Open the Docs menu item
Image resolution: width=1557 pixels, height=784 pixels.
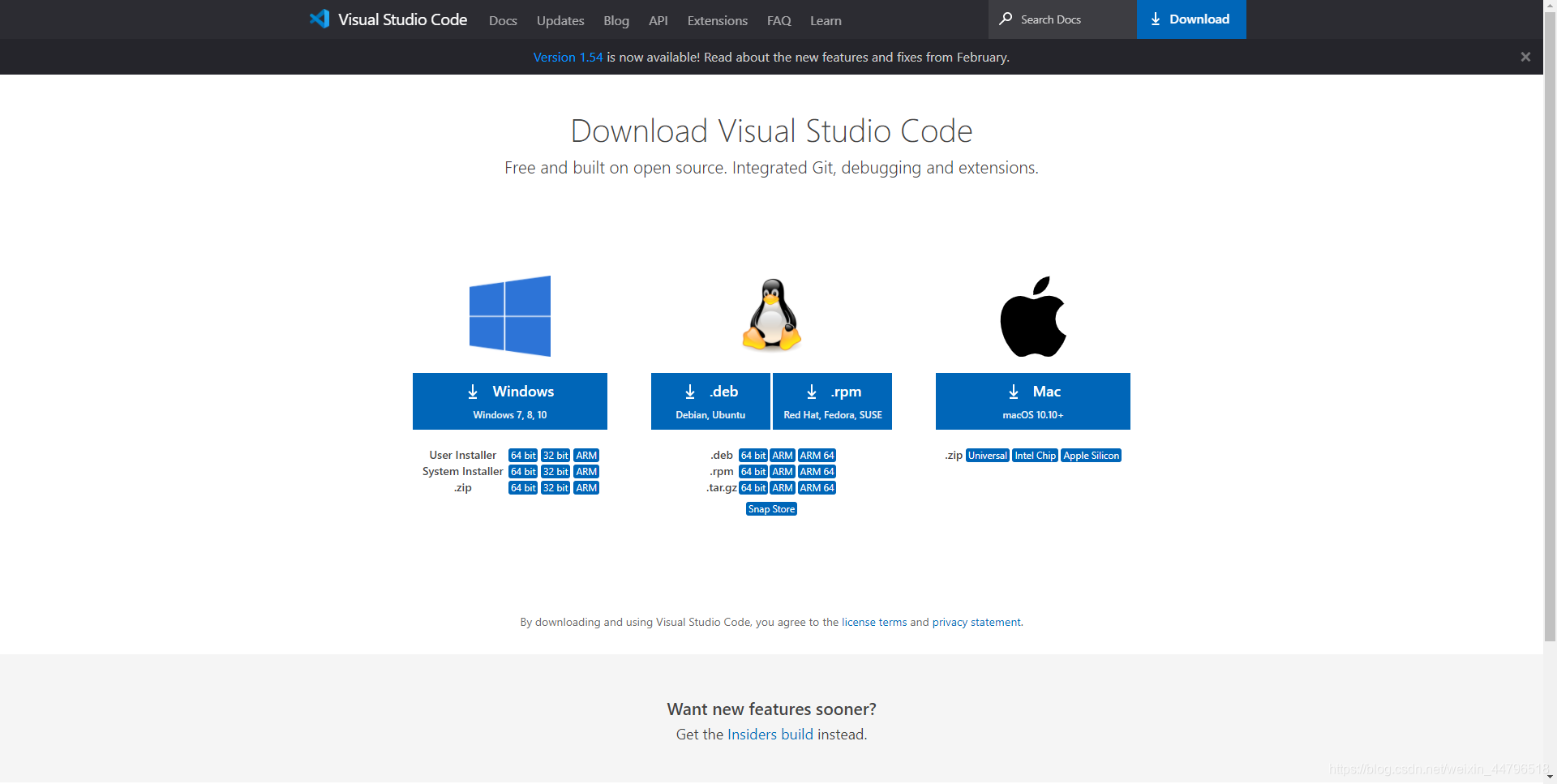coord(503,20)
